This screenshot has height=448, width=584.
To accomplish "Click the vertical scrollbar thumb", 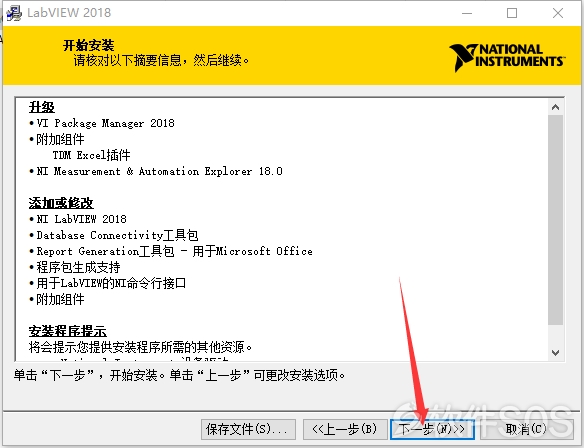I will click(555, 220).
